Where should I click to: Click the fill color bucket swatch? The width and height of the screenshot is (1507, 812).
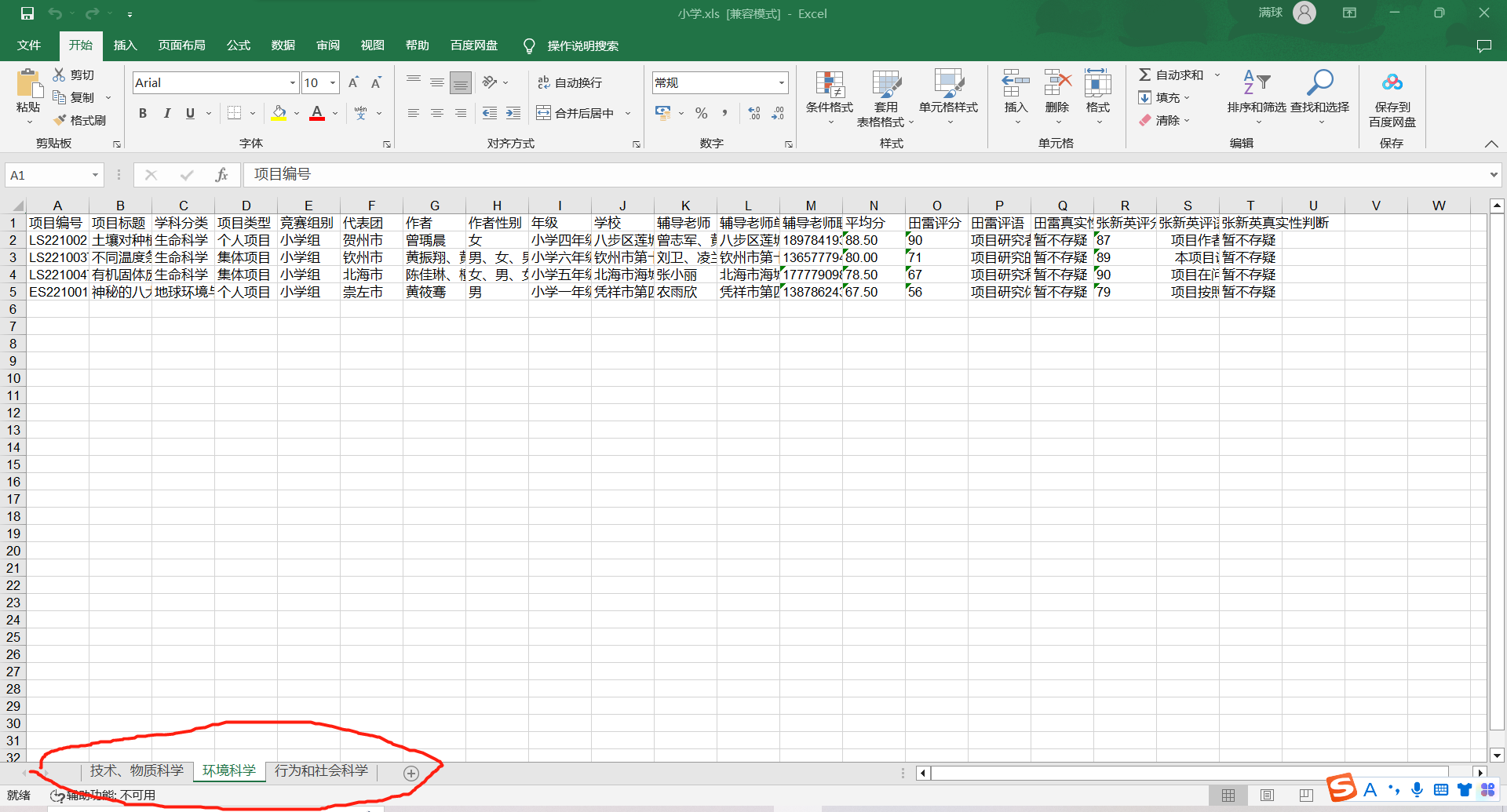coord(279,113)
